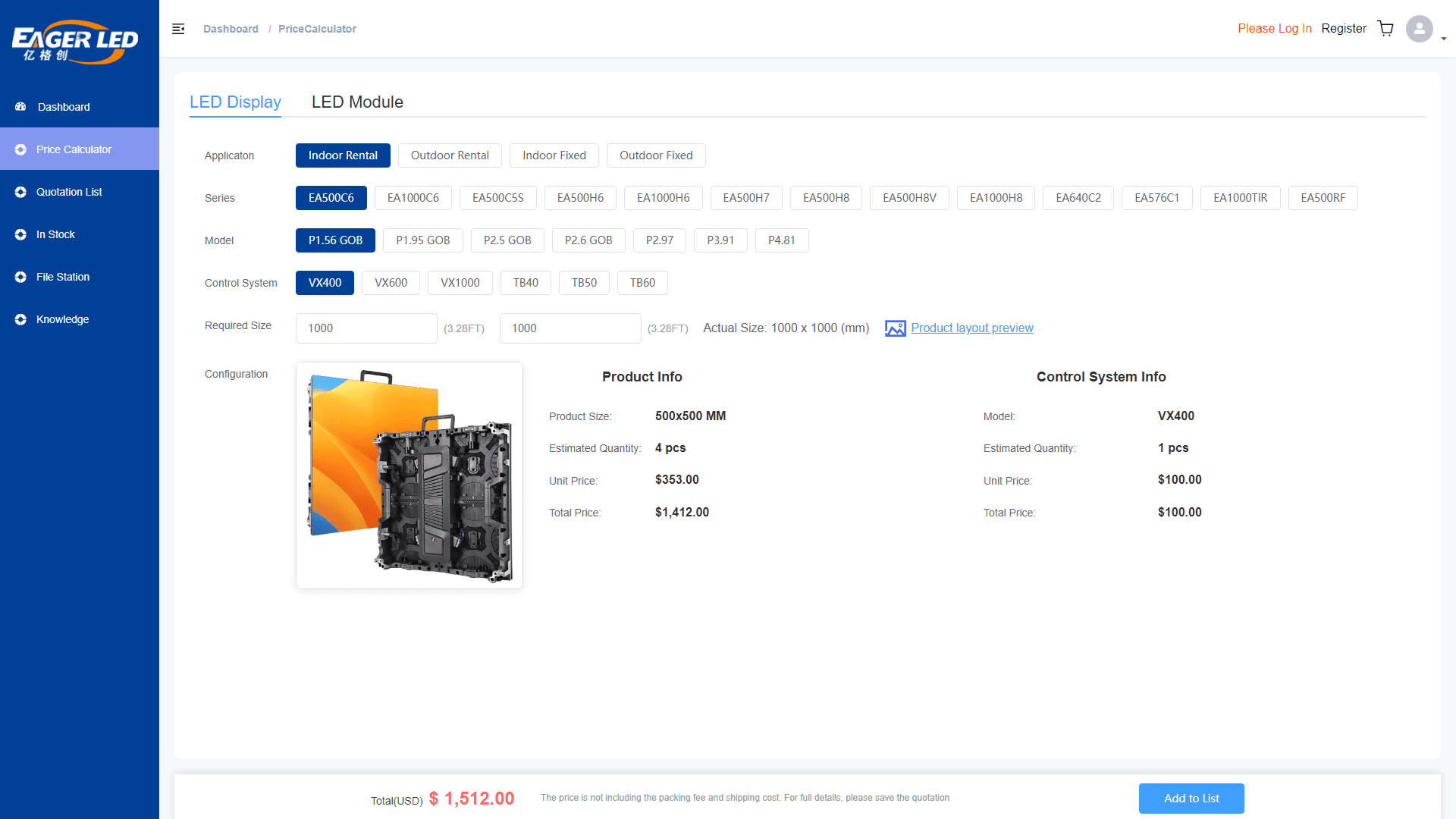1456x819 pixels.
Task: Set control system to TB40
Action: tap(526, 283)
